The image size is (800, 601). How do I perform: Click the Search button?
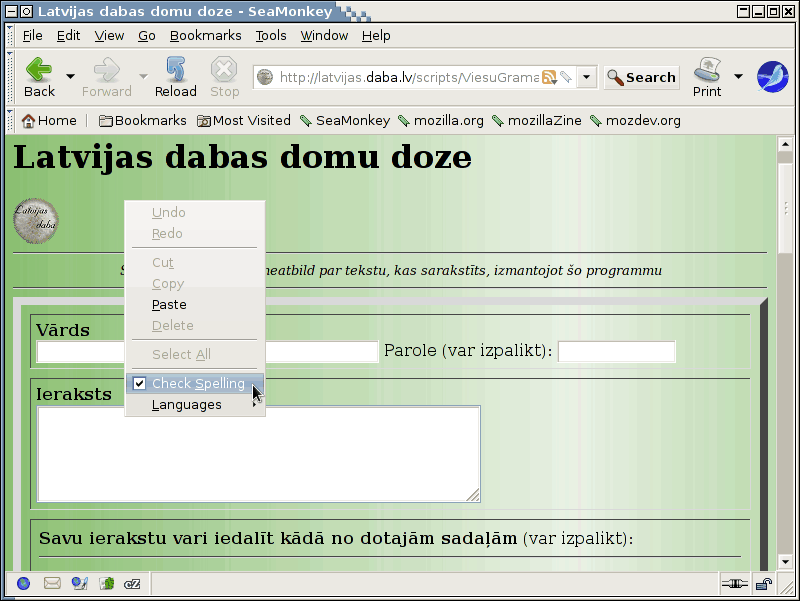(642, 78)
